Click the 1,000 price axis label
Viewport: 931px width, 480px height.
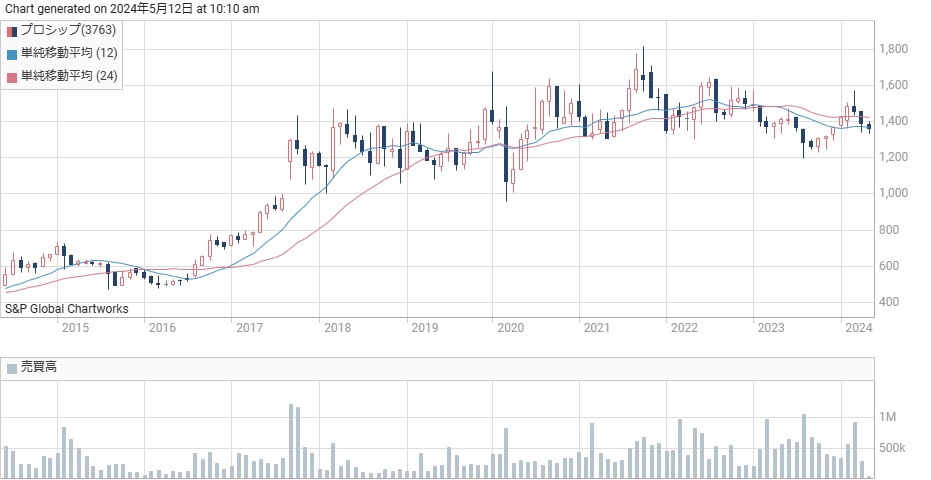pos(893,193)
